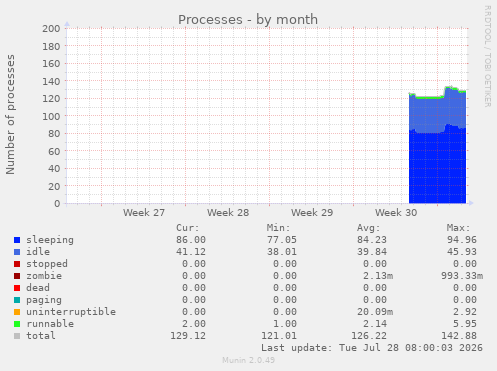Click the 'idle' legend label

[38, 252]
